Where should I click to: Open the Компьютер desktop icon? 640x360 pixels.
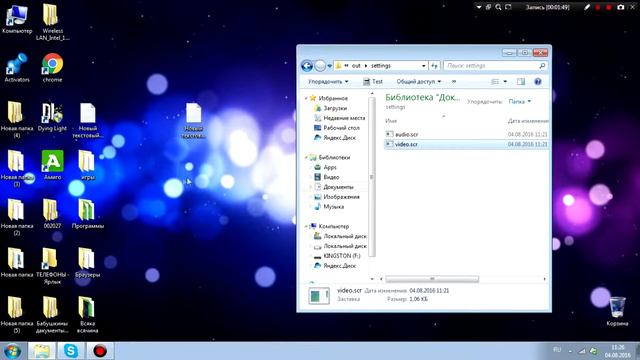click(x=17, y=19)
